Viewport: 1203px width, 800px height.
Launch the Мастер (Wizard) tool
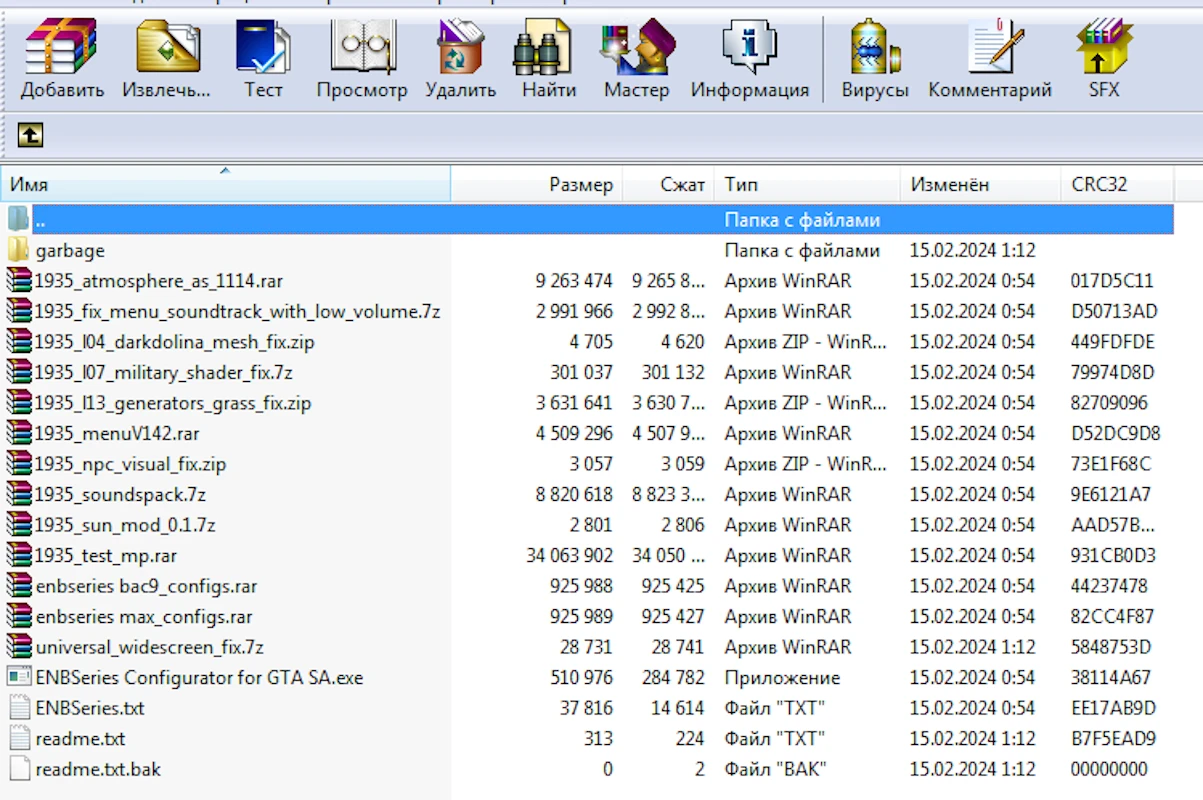pyautogui.click(x=636, y=50)
